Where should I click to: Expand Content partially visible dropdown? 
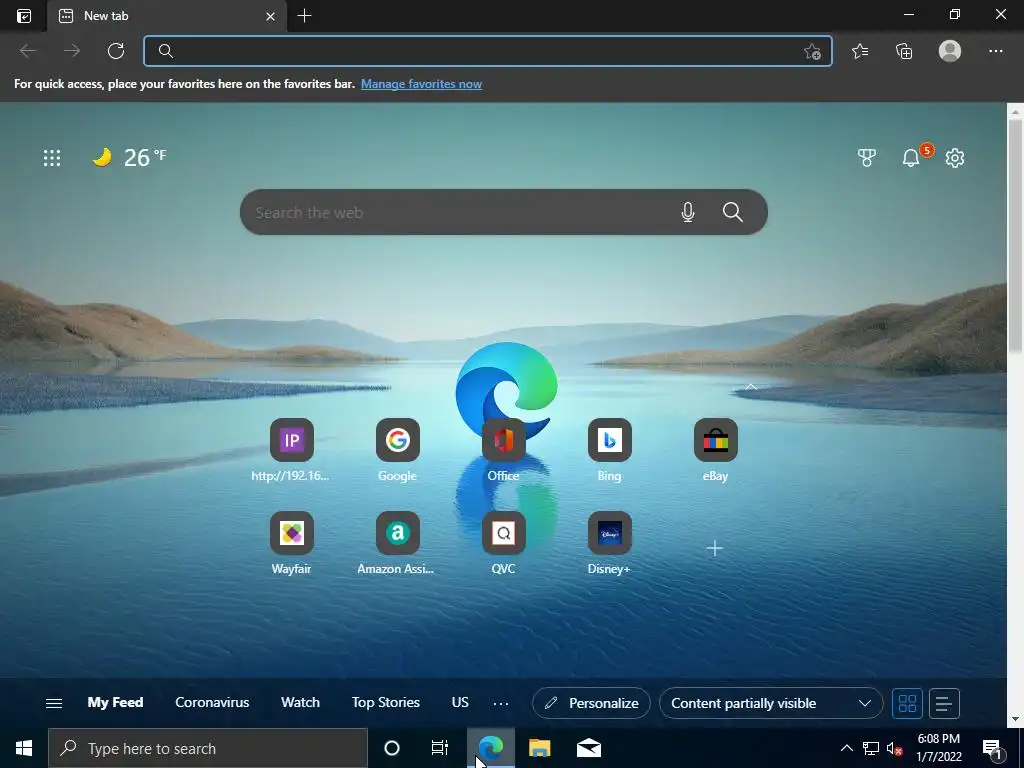[x=771, y=703]
